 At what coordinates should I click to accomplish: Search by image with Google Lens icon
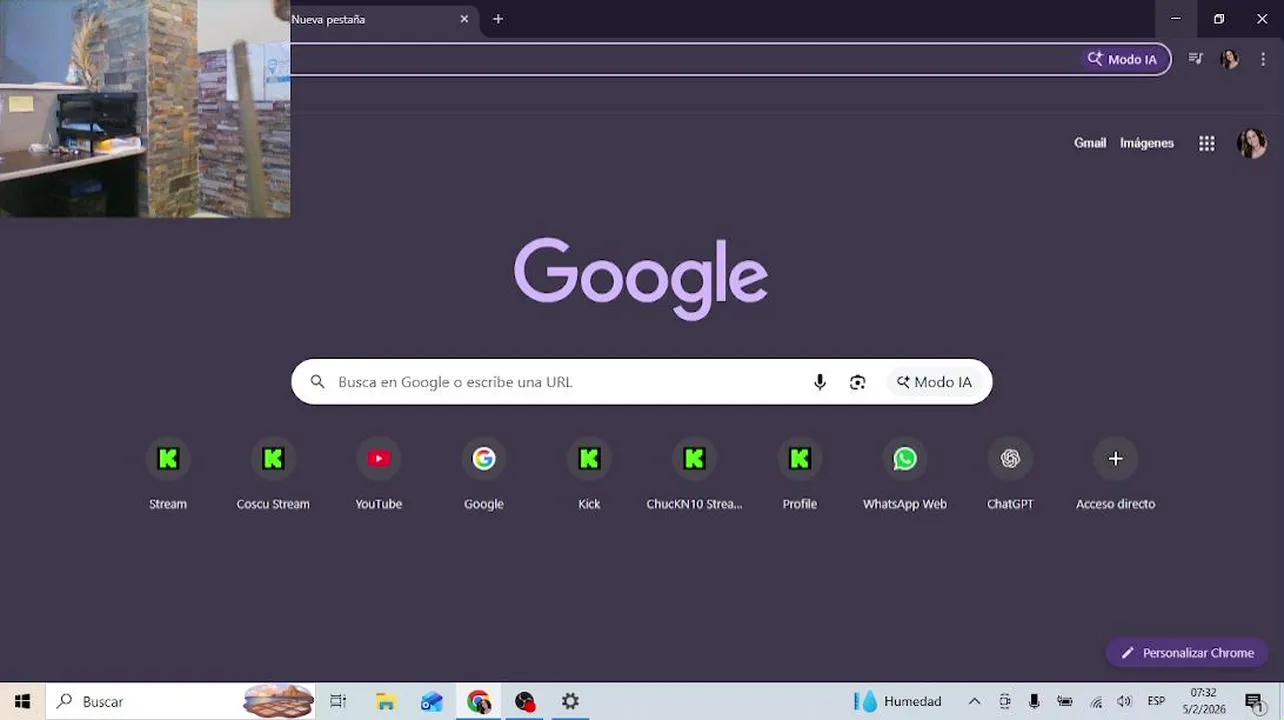pyautogui.click(x=858, y=382)
